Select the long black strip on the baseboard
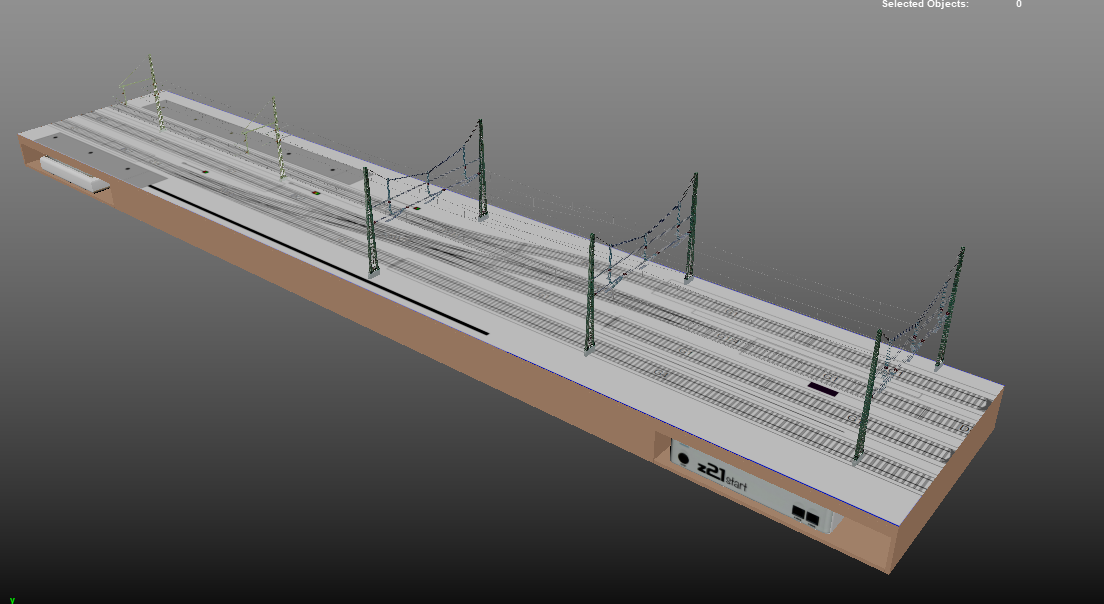This screenshot has height=604, width=1104. point(318,260)
